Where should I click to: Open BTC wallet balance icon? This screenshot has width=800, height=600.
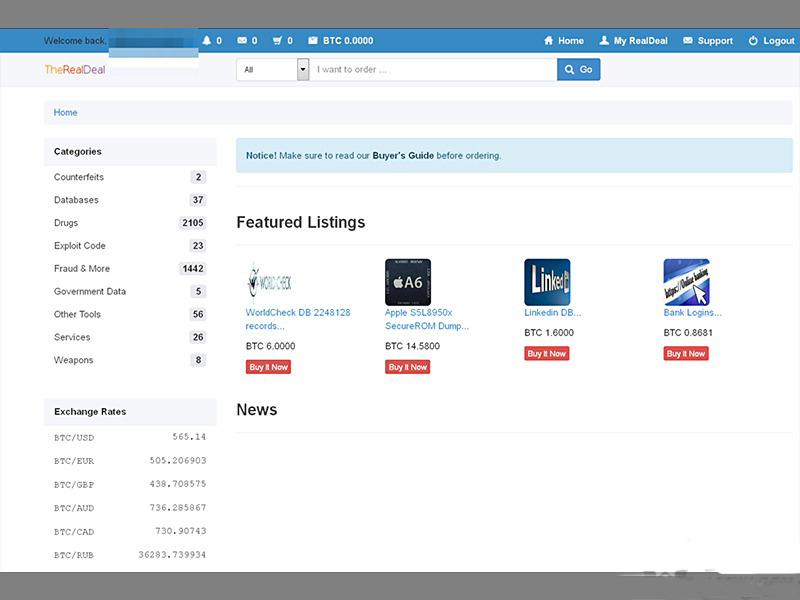coord(313,40)
